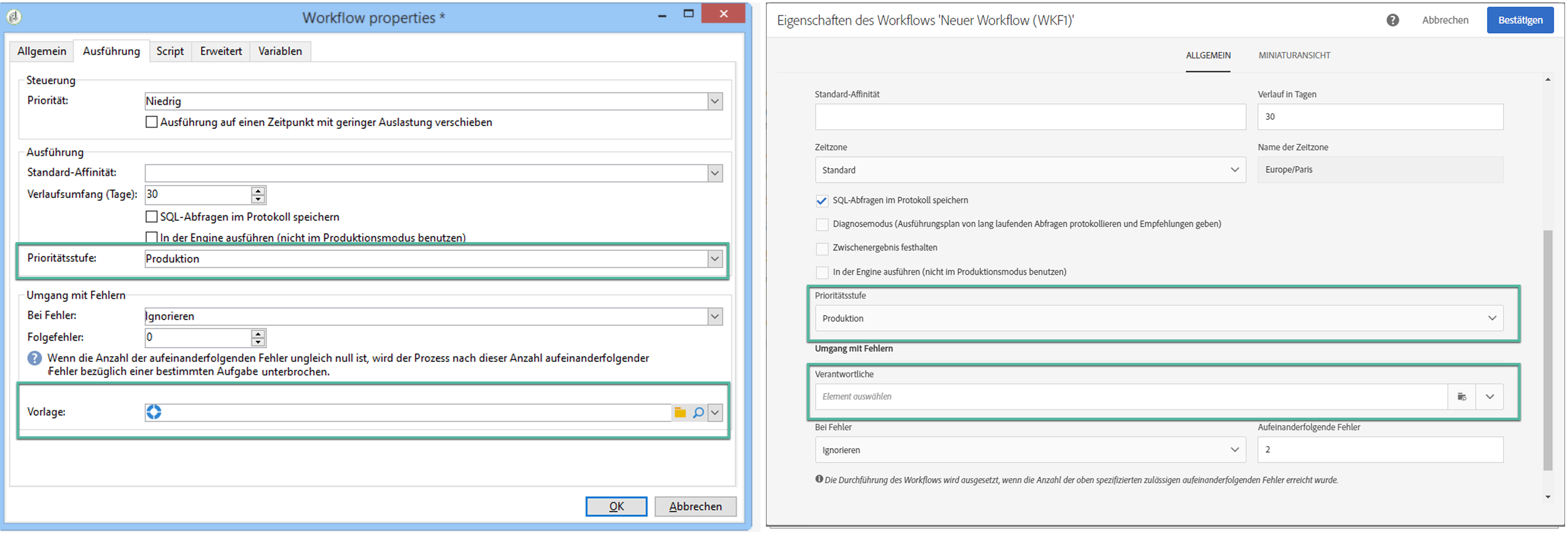Open the MINIATURANSICHT tab
This screenshot has height=540, width=1568.
point(1294,55)
